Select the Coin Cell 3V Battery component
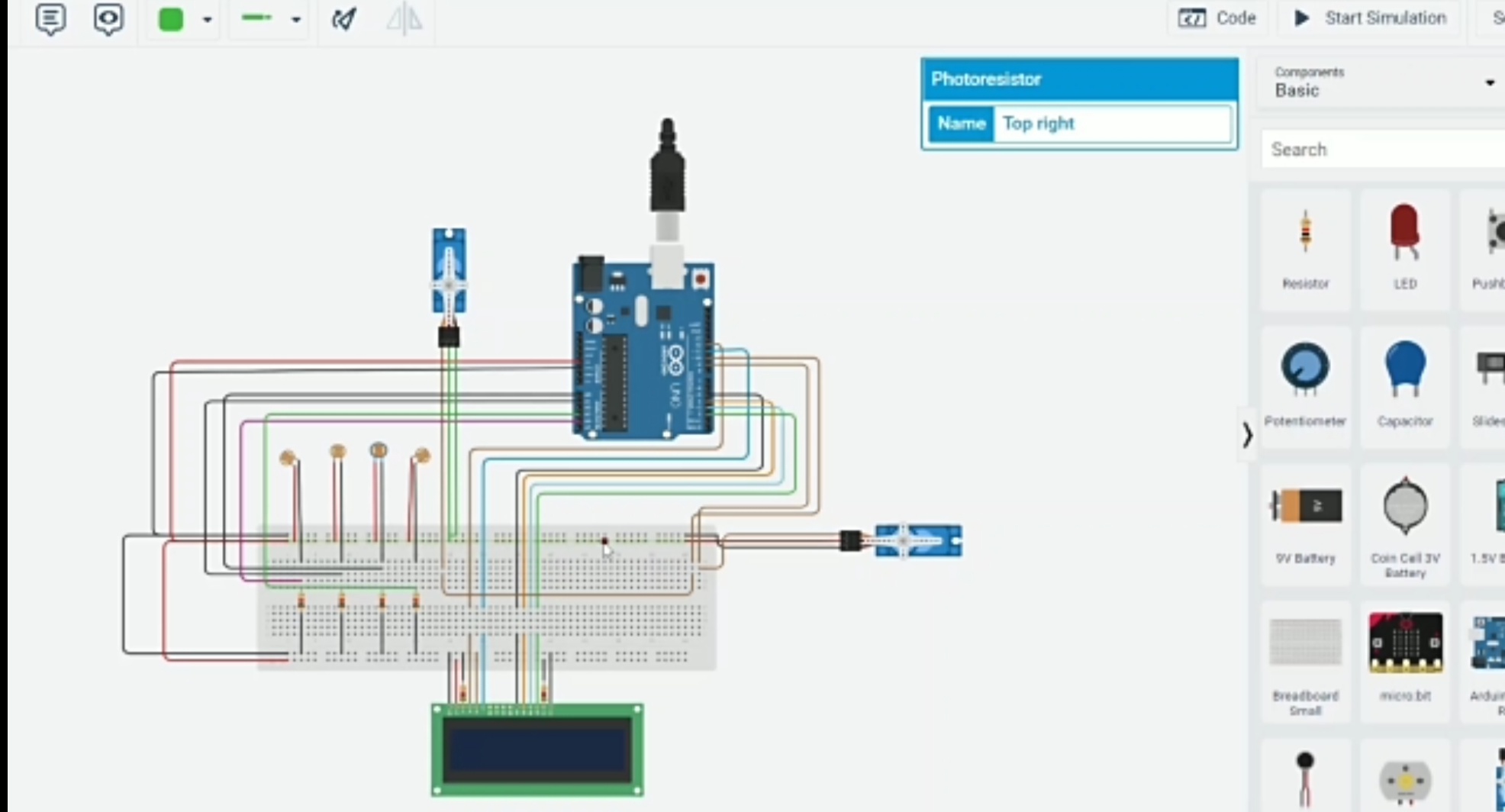The height and width of the screenshot is (812, 1505). [x=1405, y=524]
